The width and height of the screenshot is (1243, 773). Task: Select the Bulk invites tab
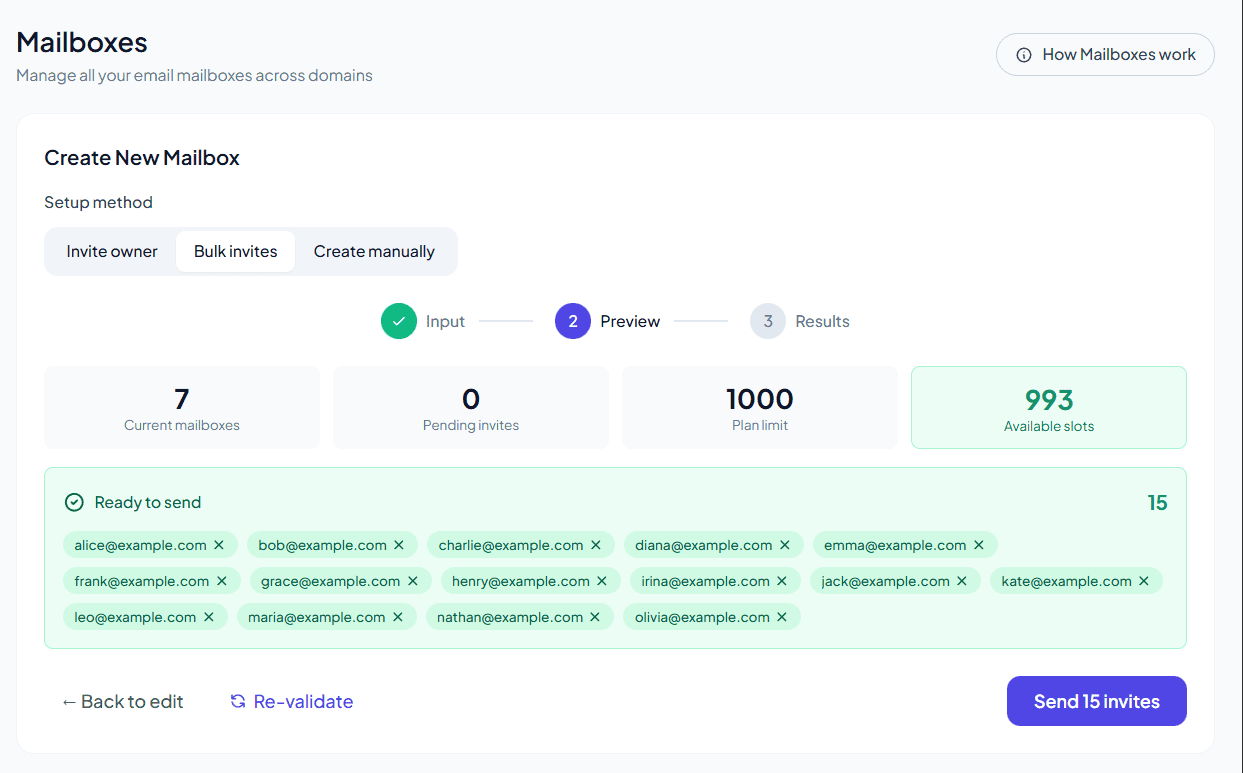point(235,251)
